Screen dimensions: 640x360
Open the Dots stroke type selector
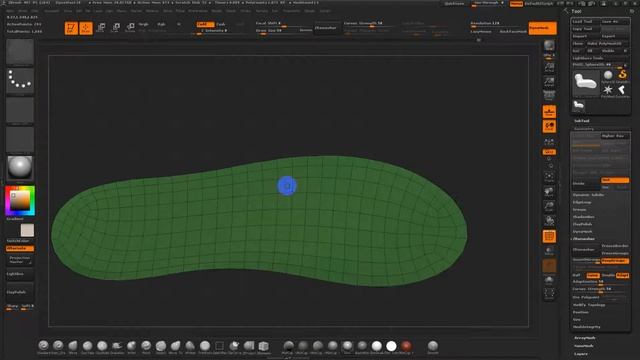[x=20, y=81]
